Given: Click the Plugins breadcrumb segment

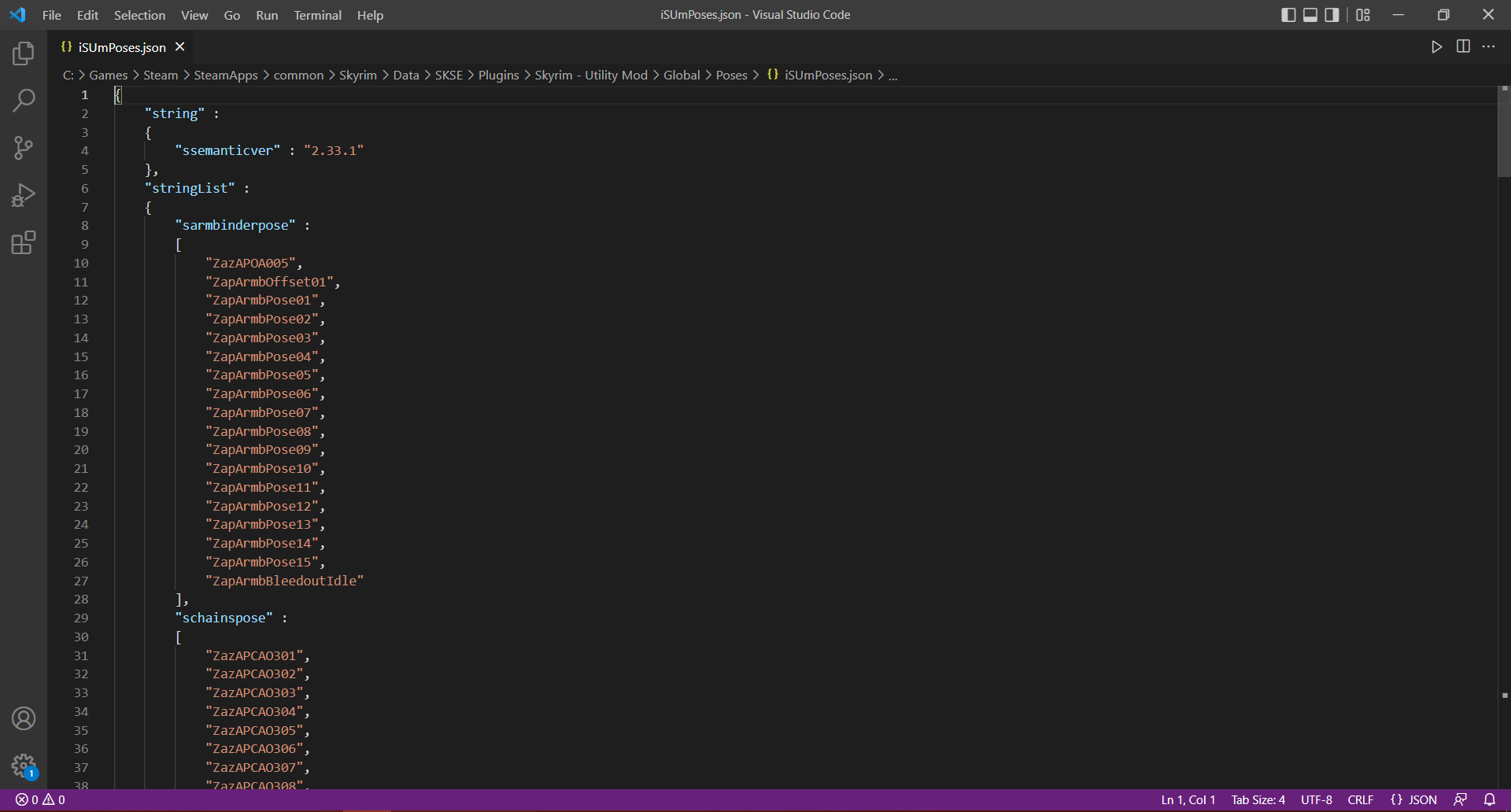Looking at the screenshot, I should pos(499,76).
